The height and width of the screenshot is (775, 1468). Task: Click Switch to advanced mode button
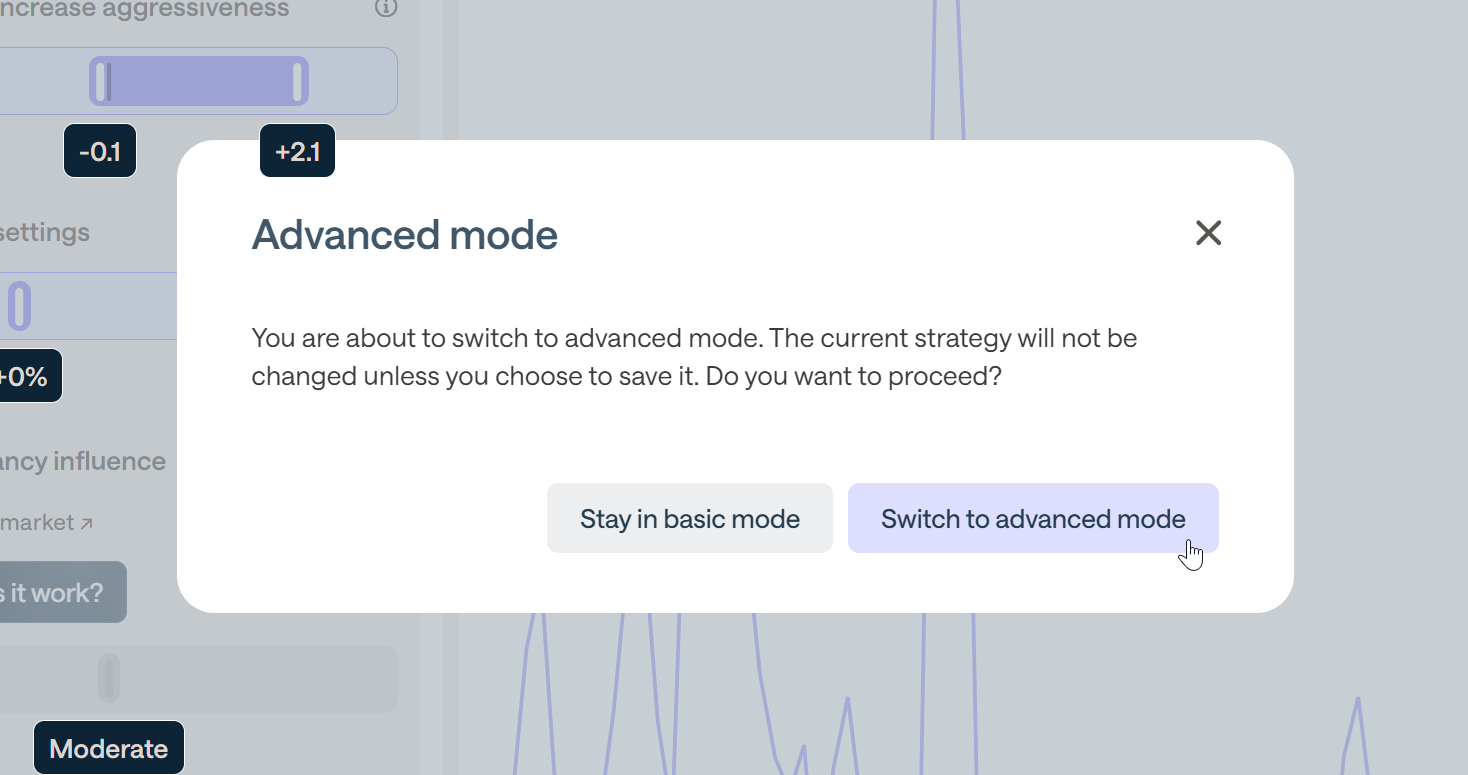click(x=1032, y=519)
